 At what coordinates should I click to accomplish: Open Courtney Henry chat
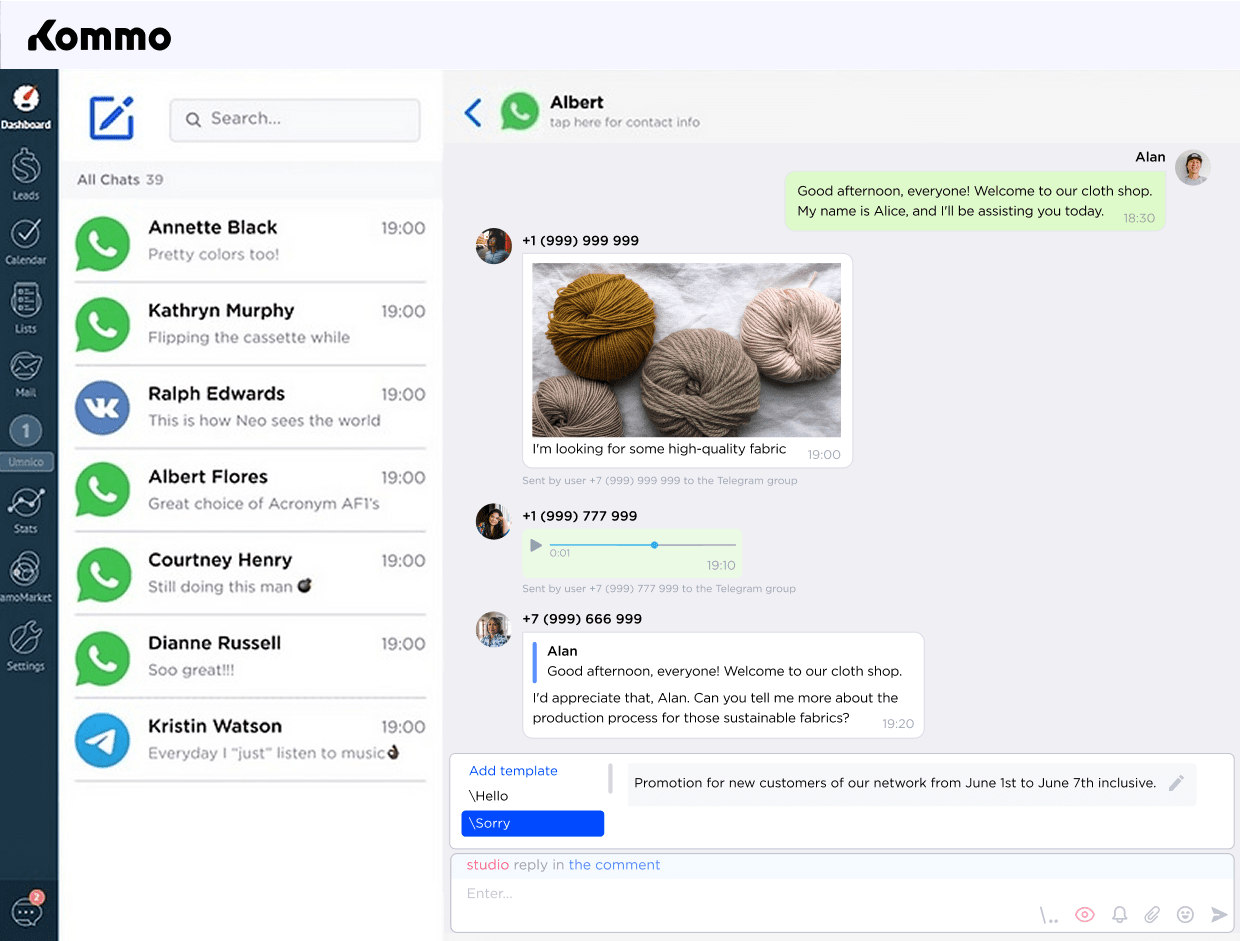251,573
